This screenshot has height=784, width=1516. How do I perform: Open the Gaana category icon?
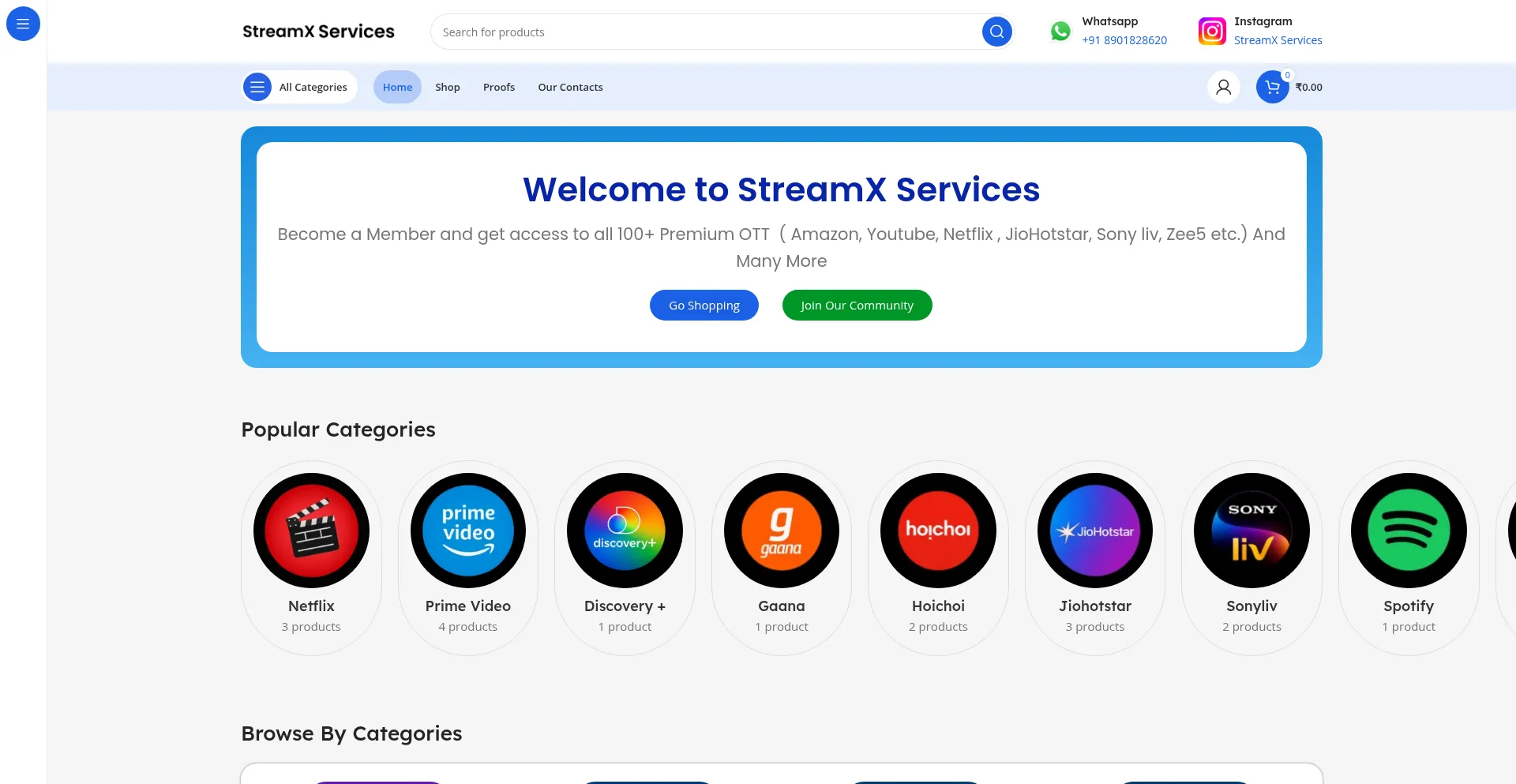click(782, 531)
